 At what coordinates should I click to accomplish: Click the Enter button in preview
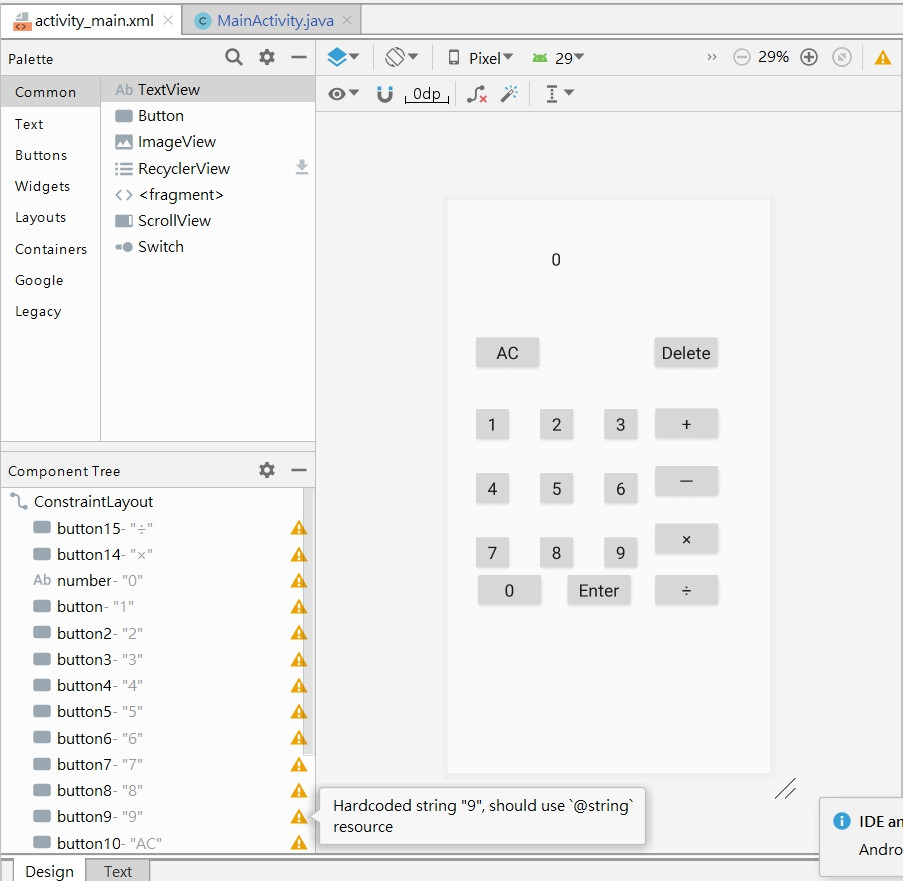(x=599, y=590)
